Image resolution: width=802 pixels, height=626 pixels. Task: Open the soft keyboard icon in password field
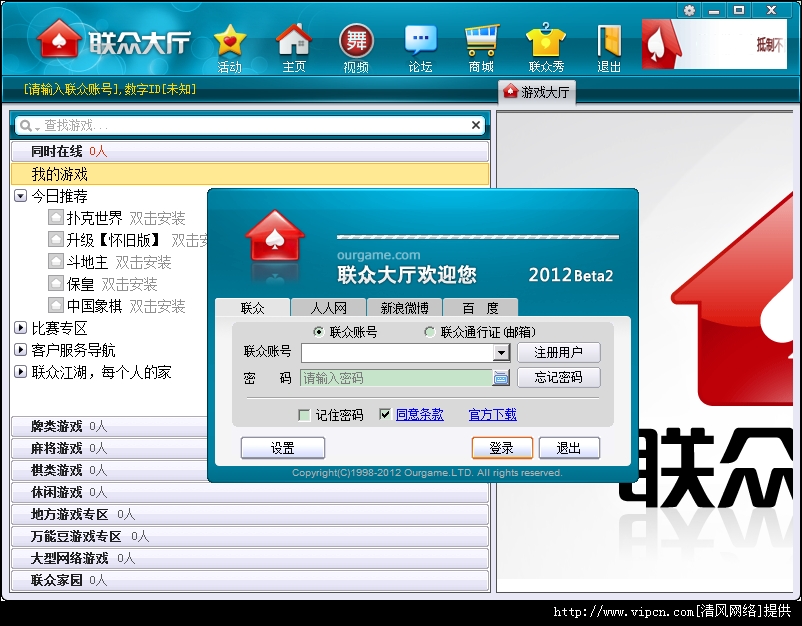pyautogui.click(x=501, y=378)
